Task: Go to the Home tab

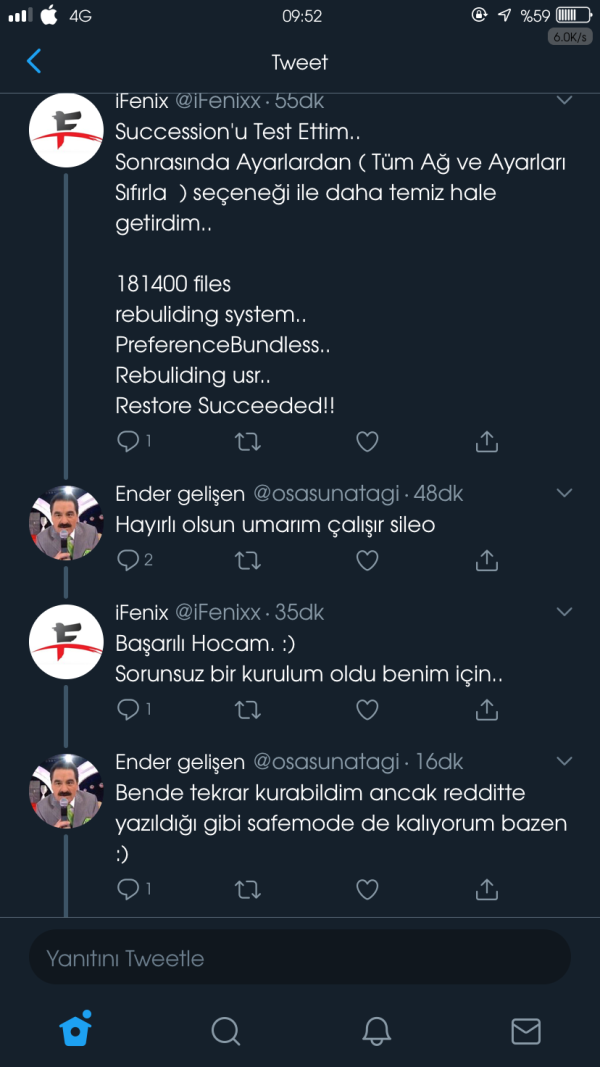Action: 76,1030
